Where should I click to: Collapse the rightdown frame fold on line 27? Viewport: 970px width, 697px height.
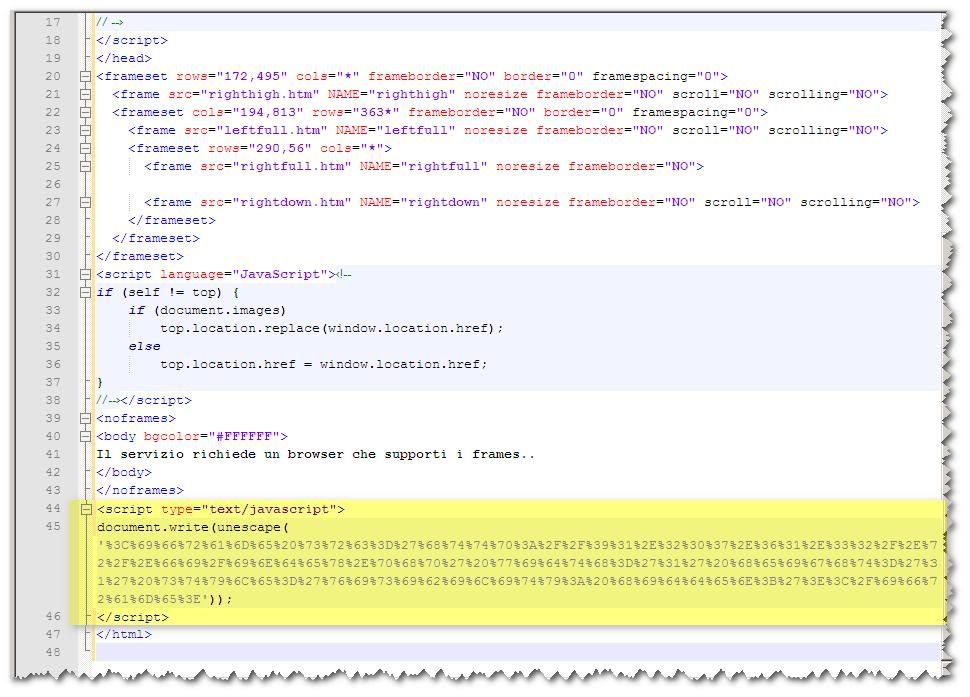[86, 202]
